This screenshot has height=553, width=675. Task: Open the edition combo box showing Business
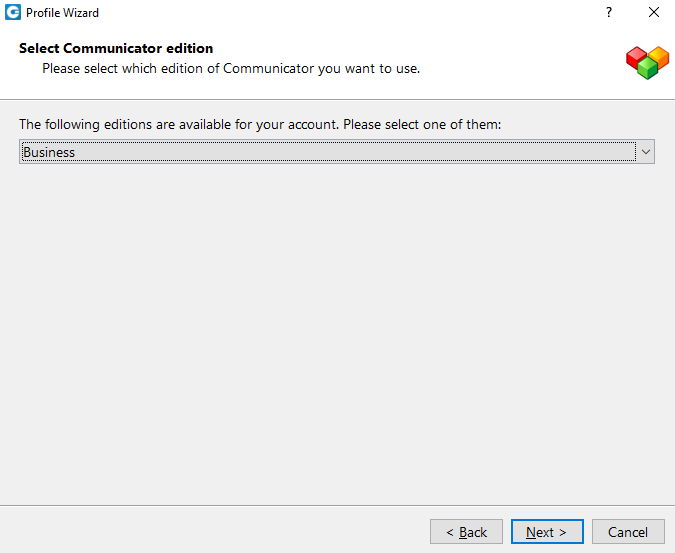(x=337, y=151)
